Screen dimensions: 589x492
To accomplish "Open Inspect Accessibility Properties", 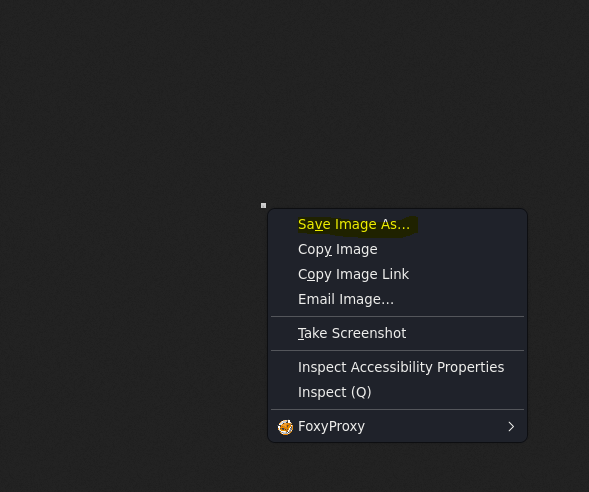I will (x=397, y=367).
